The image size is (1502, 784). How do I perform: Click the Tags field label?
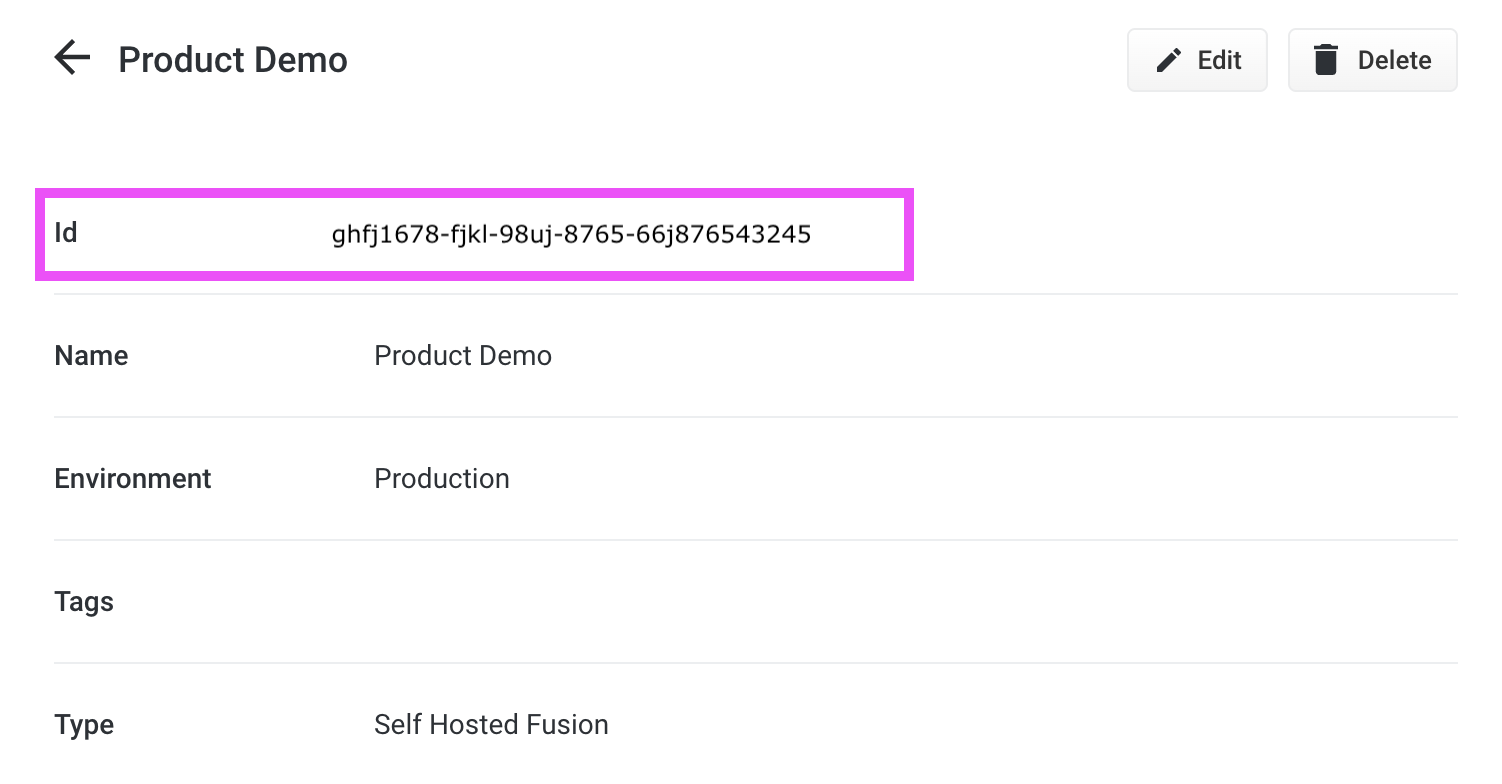84,602
